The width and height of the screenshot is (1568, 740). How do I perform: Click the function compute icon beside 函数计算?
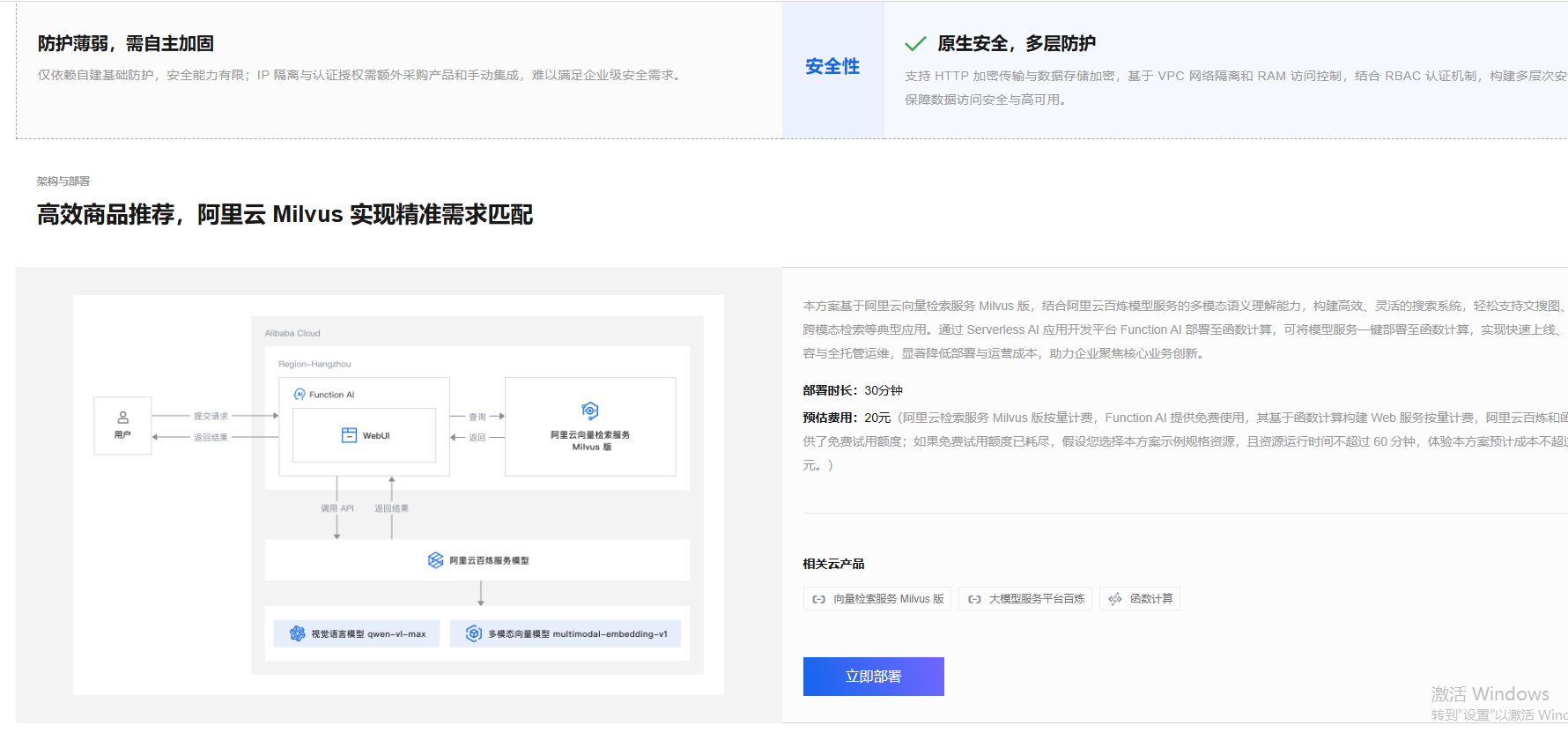tap(1115, 599)
